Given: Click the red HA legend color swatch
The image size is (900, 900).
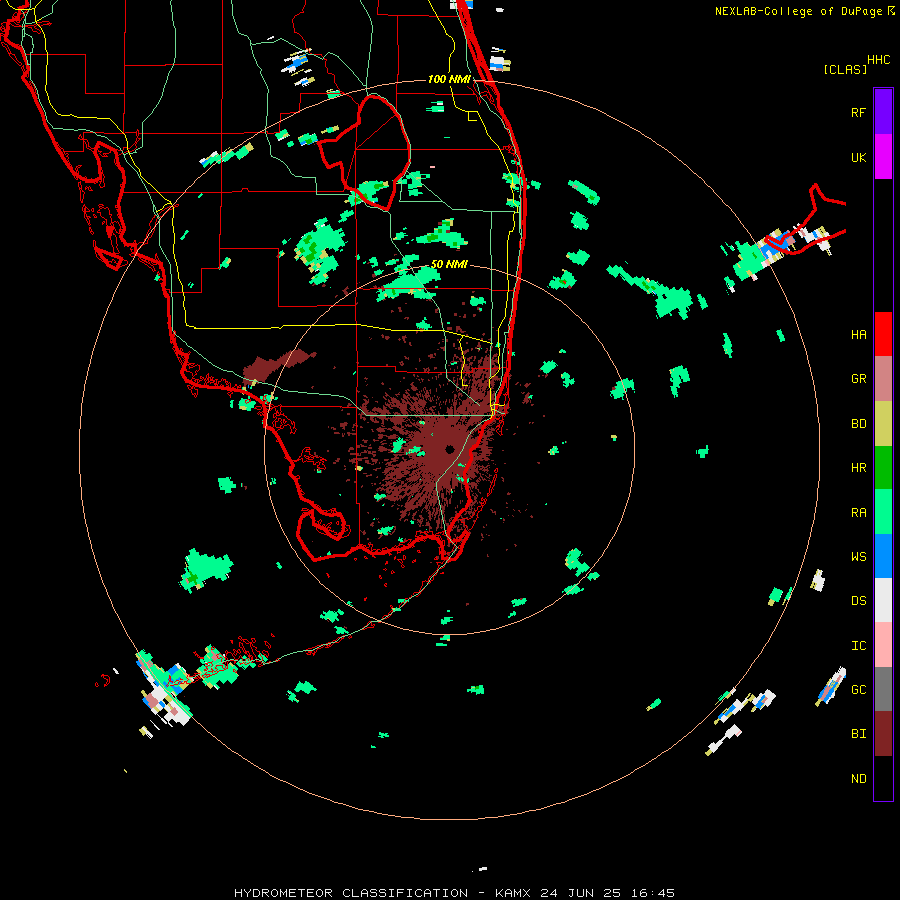Looking at the screenshot, I should (x=883, y=334).
